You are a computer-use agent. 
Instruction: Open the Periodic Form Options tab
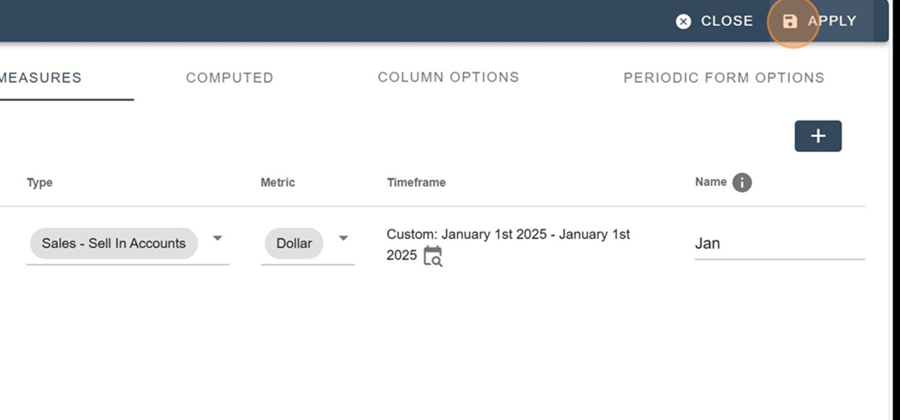point(724,78)
